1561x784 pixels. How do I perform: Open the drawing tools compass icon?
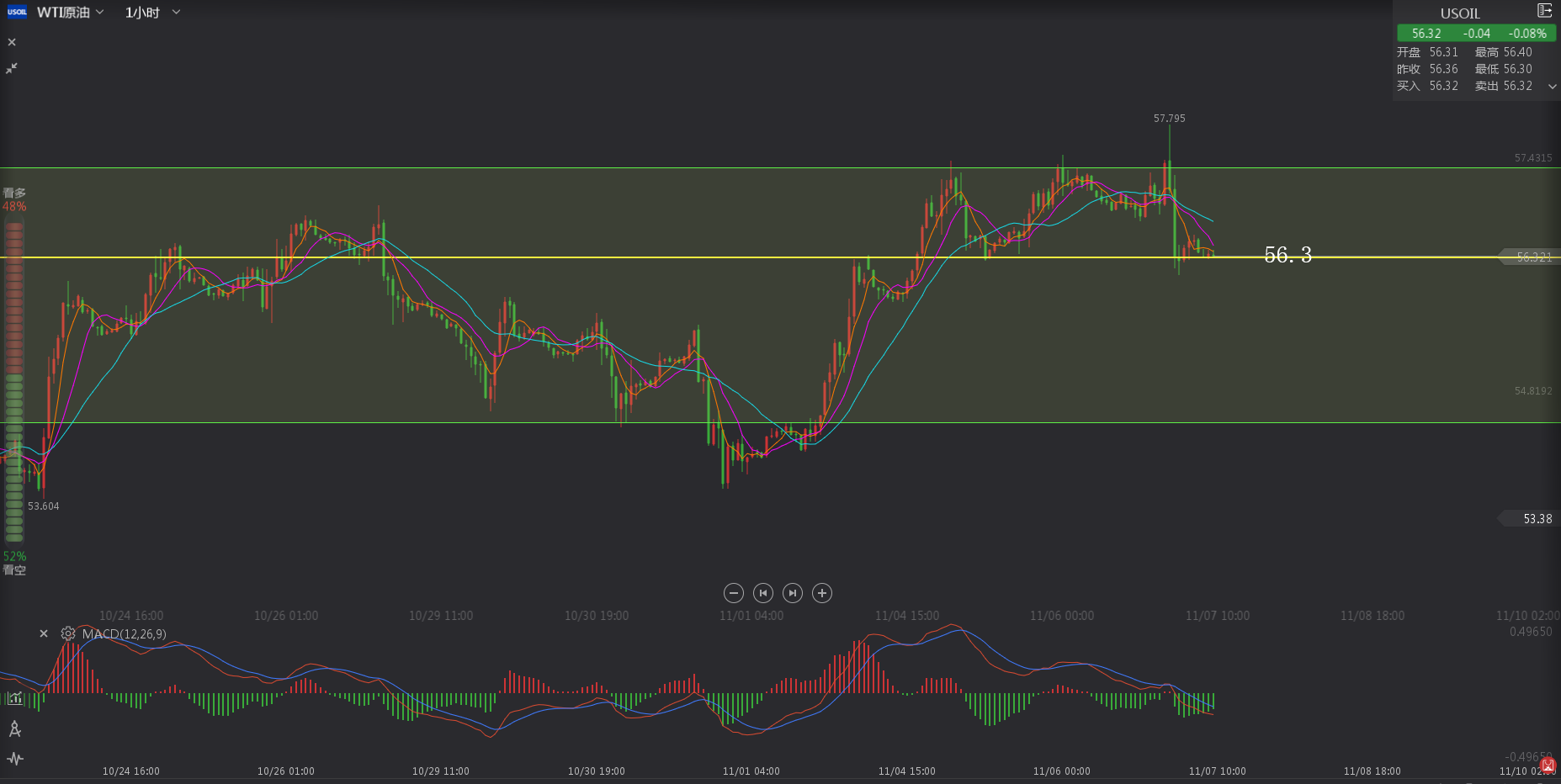tap(14, 728)
